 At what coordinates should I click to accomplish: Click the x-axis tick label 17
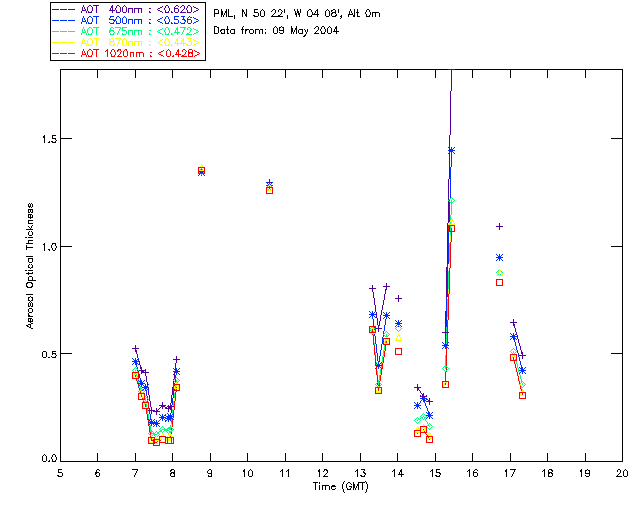[x=510, y=473]
